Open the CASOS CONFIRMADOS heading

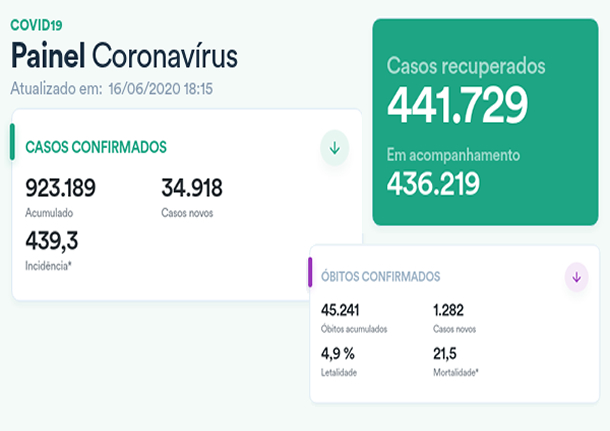click(95, 148)
